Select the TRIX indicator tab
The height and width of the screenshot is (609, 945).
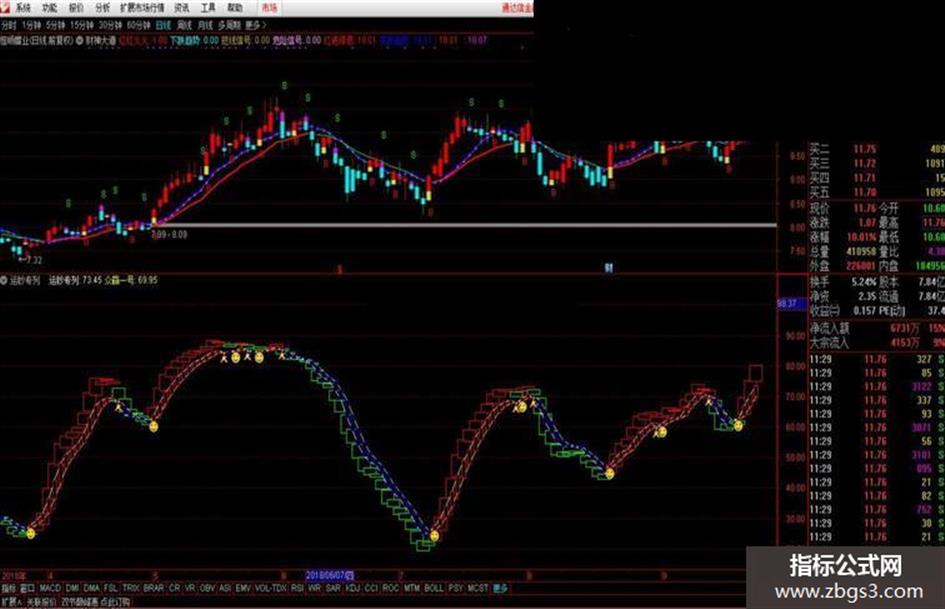click(131, 588)
